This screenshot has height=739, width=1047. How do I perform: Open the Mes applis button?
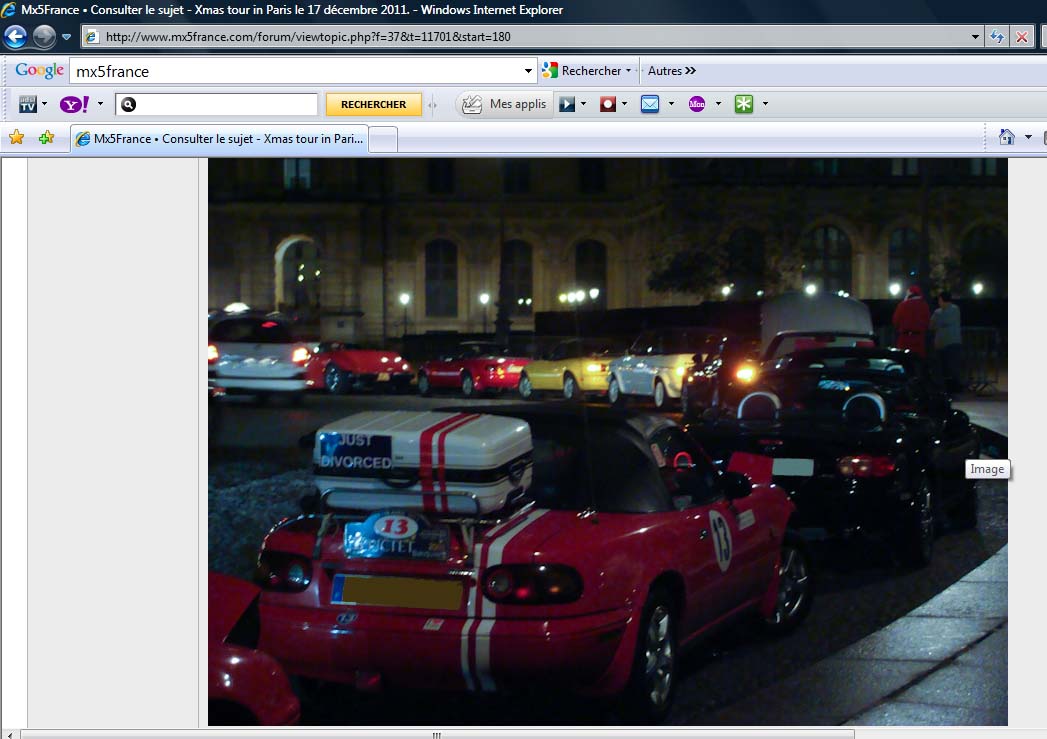click(x=505, y=104)
